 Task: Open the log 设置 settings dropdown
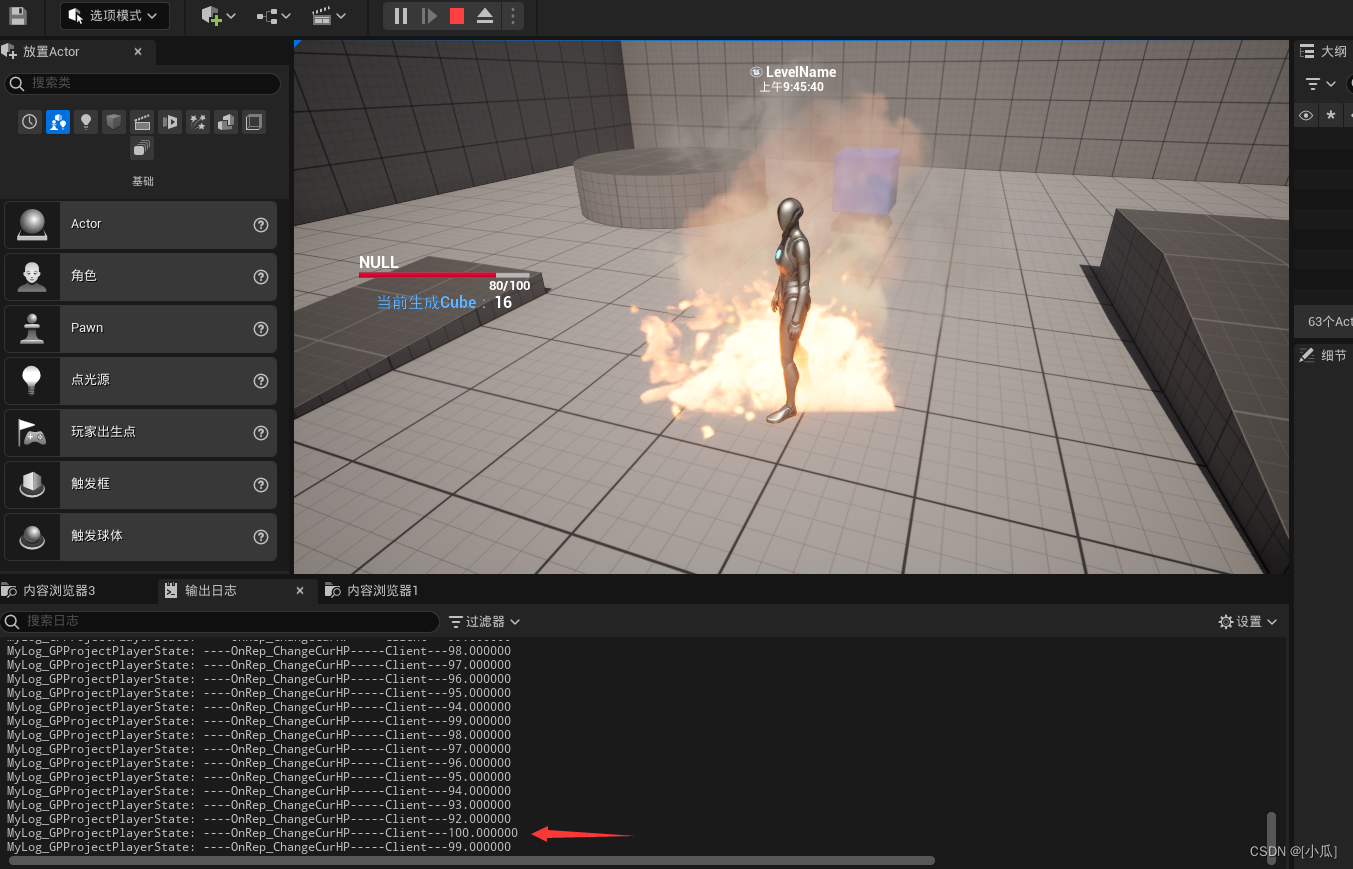tap(1248, 622)
